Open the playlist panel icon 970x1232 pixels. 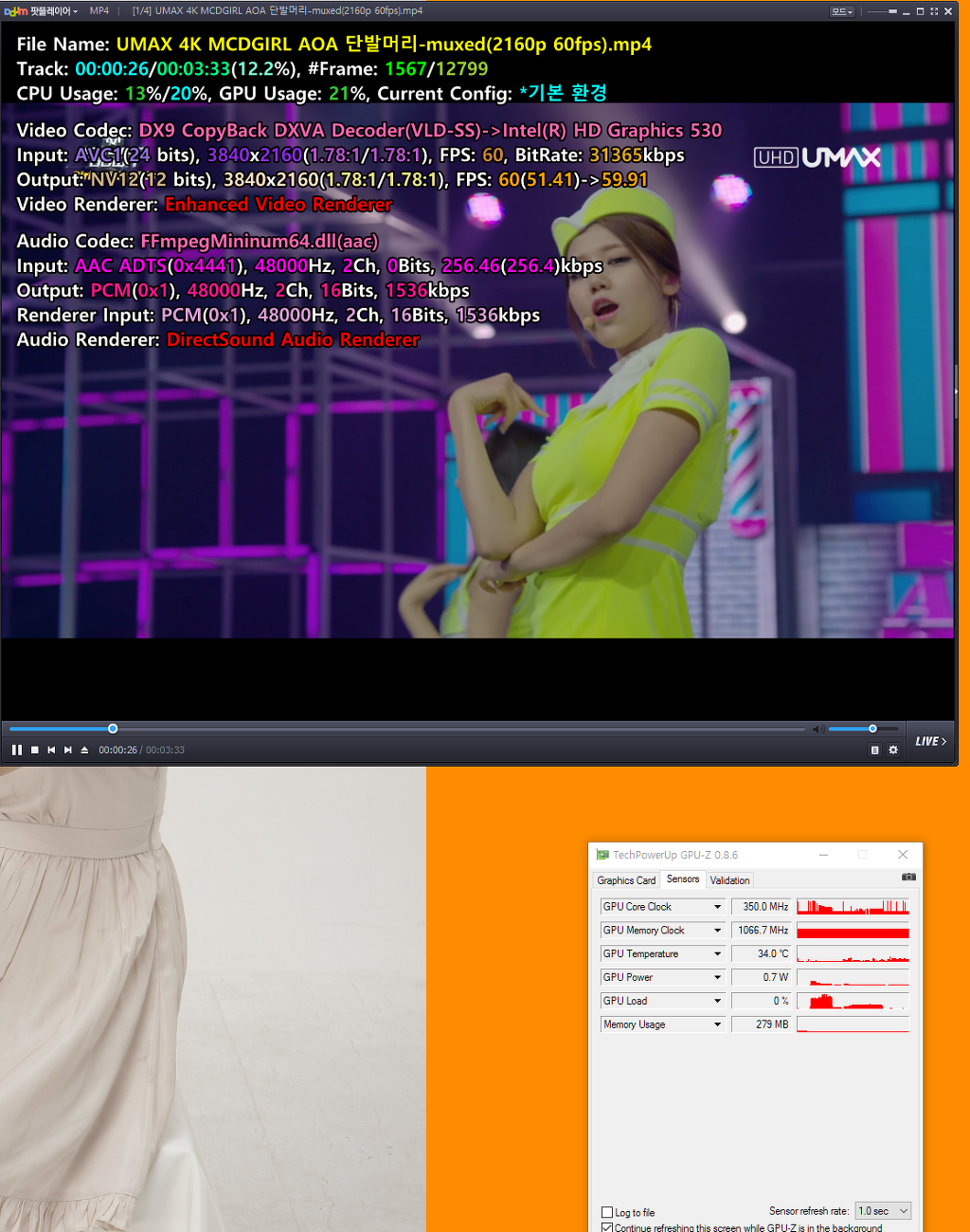coord(874,750)
